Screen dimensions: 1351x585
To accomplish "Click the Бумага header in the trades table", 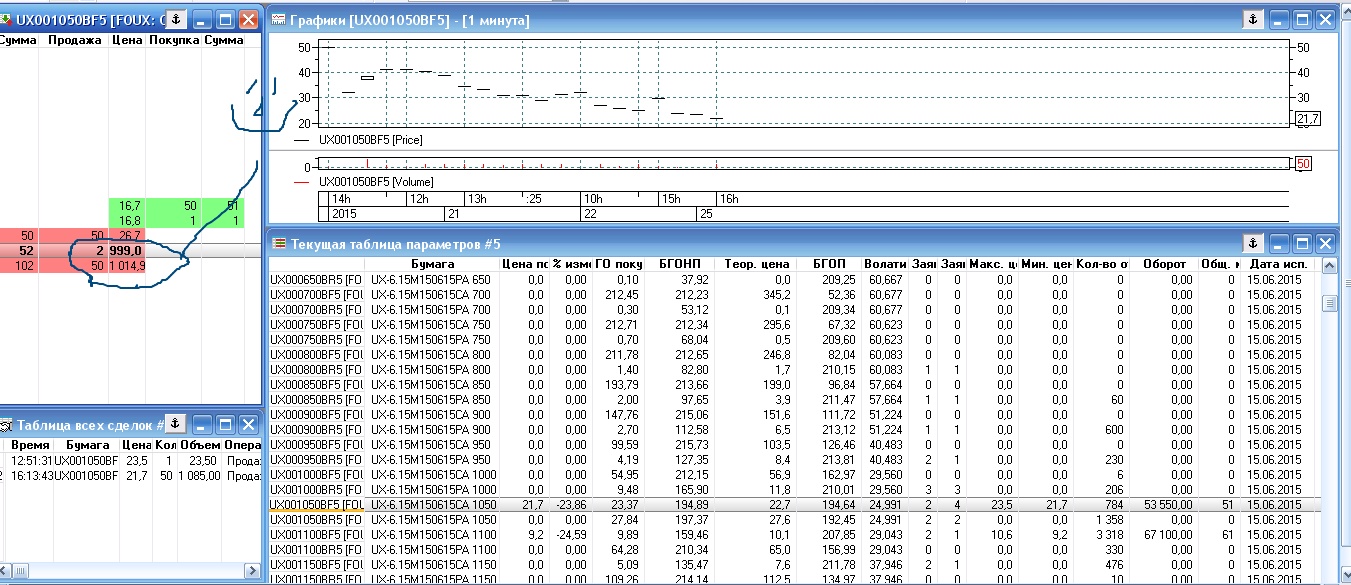I will tap(86, 444).
